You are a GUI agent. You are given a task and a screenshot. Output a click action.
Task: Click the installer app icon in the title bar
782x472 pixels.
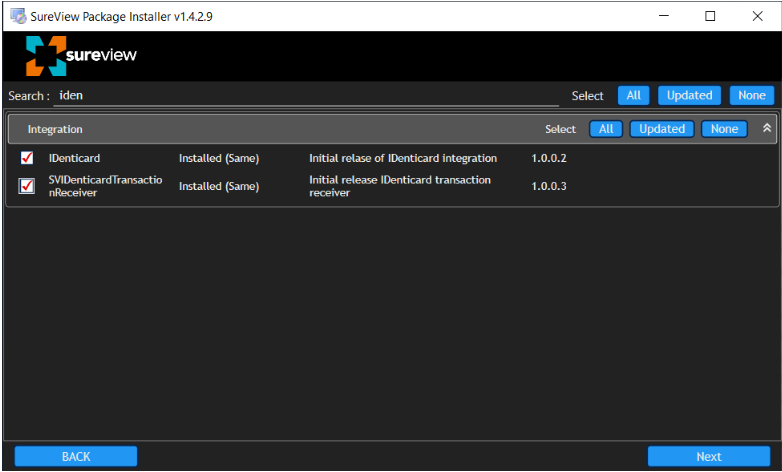[x=18, y=16]
